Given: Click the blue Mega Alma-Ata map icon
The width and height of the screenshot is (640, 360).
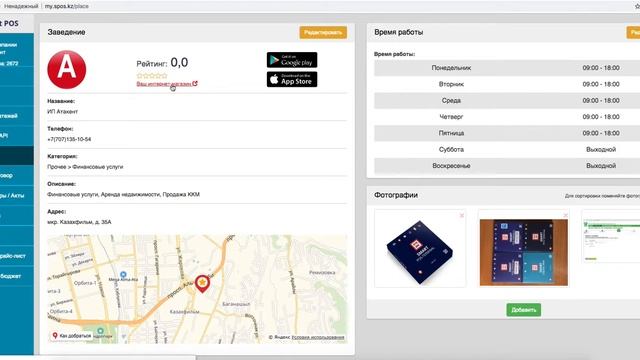Looking at the screenshot, I should click(123, 274).
